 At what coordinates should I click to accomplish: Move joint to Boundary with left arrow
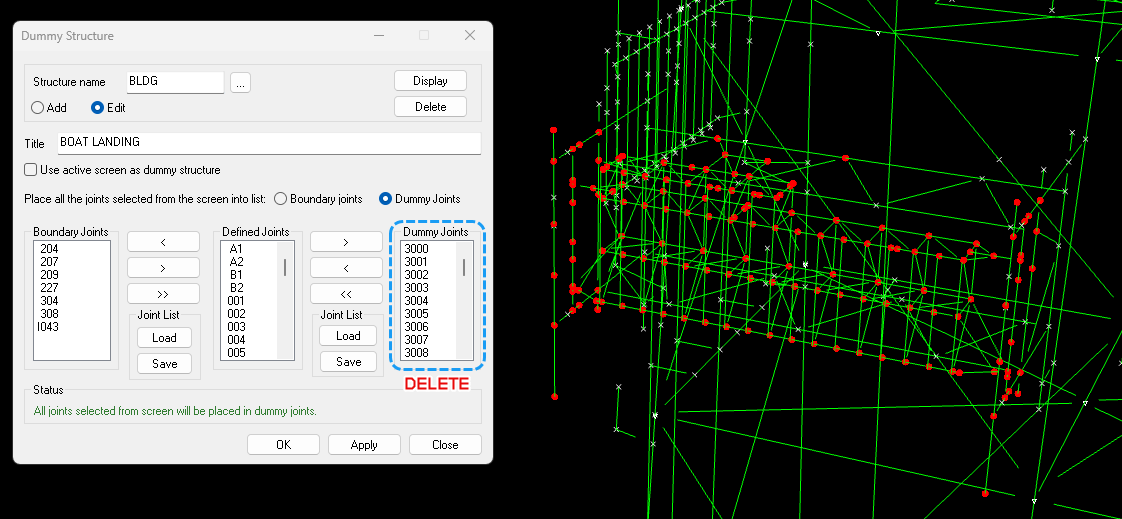pyautogui.click(x=163, y=242)
